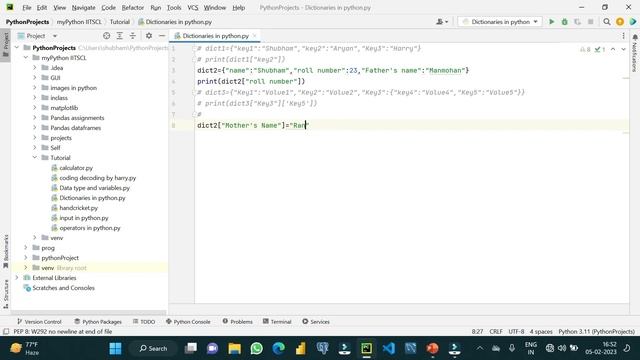Viewport: 640px width, 360px height.
Task: Open File Explorer from the taskbar
Action: pos(235,348)
